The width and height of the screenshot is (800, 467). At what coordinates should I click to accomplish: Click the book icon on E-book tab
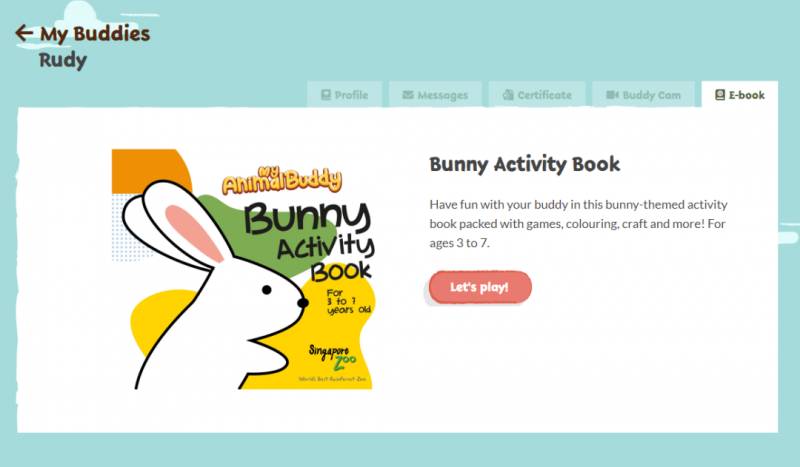pyautogui.click(x=719, y=95)
